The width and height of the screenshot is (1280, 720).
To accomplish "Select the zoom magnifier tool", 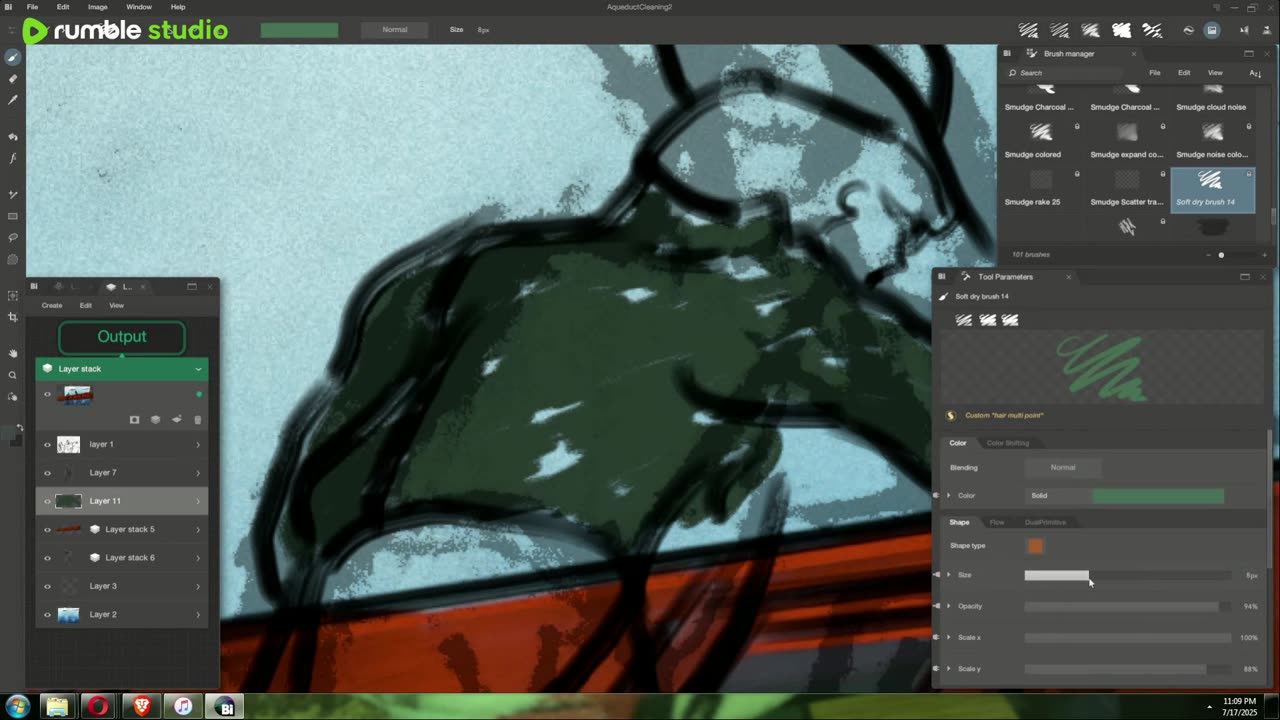I will coord(13,375).
